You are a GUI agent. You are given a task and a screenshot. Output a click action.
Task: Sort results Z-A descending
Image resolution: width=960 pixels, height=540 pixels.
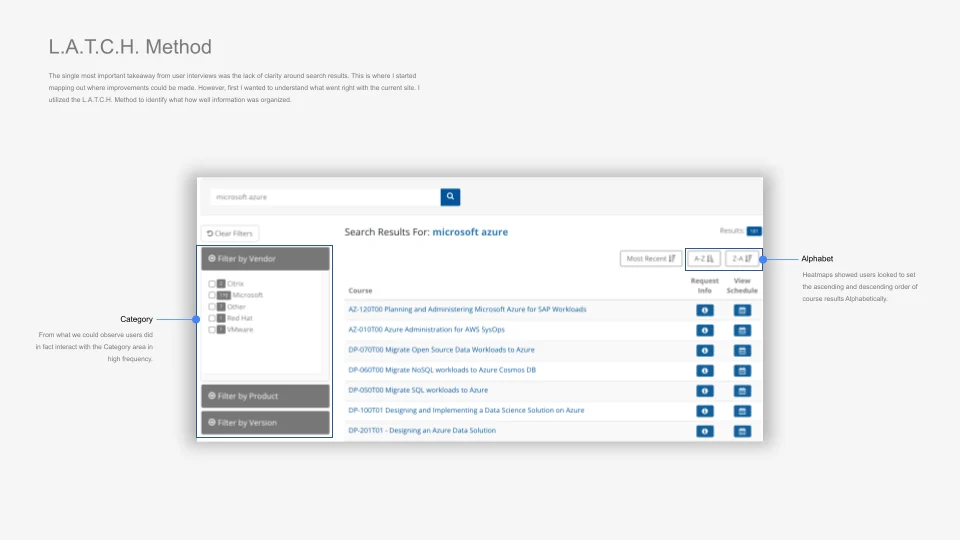click(742, 258)
